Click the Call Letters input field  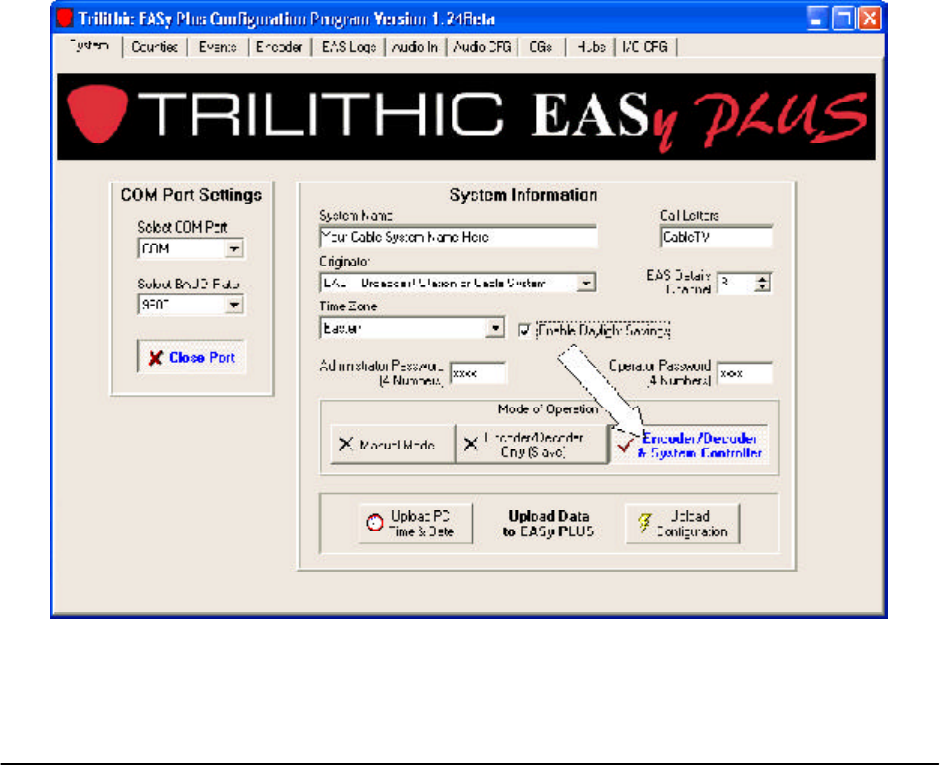pyautogui.click(x=716, y=237)
